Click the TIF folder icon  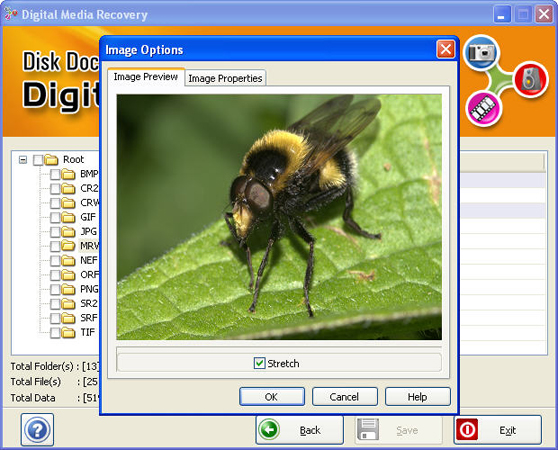68,332
